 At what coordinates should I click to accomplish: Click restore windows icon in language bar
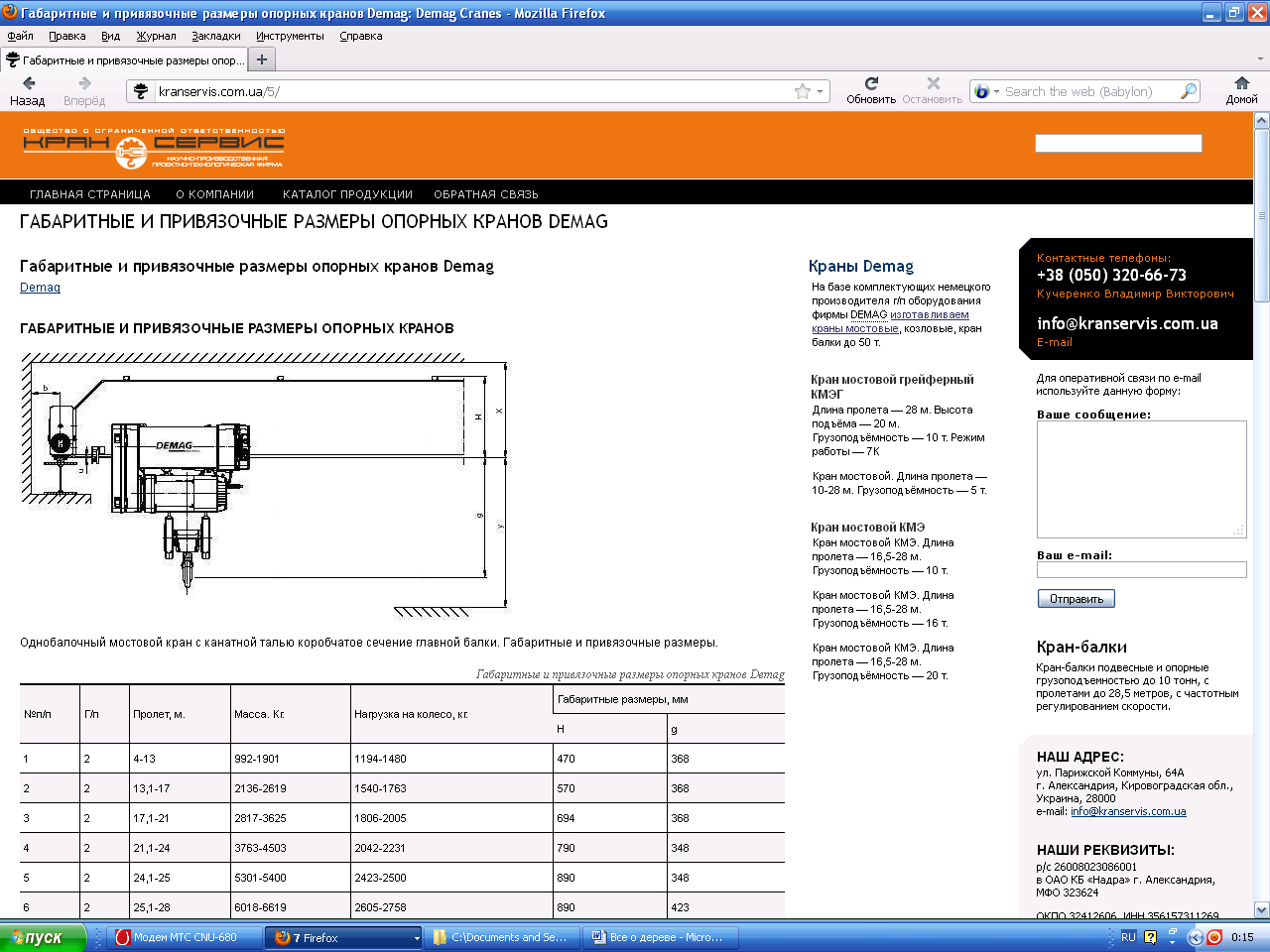(x=1172, y=932)
